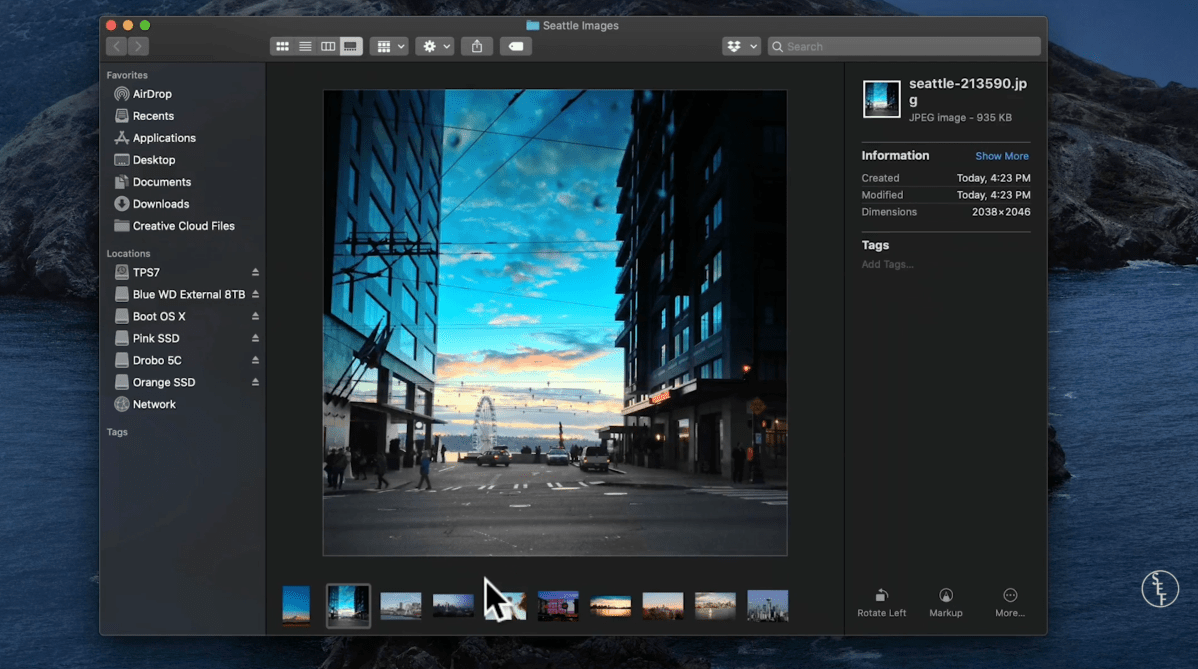Open the item grouping dropdown
Viewport: 1198px width, 669px height.
tap(389, 46)
